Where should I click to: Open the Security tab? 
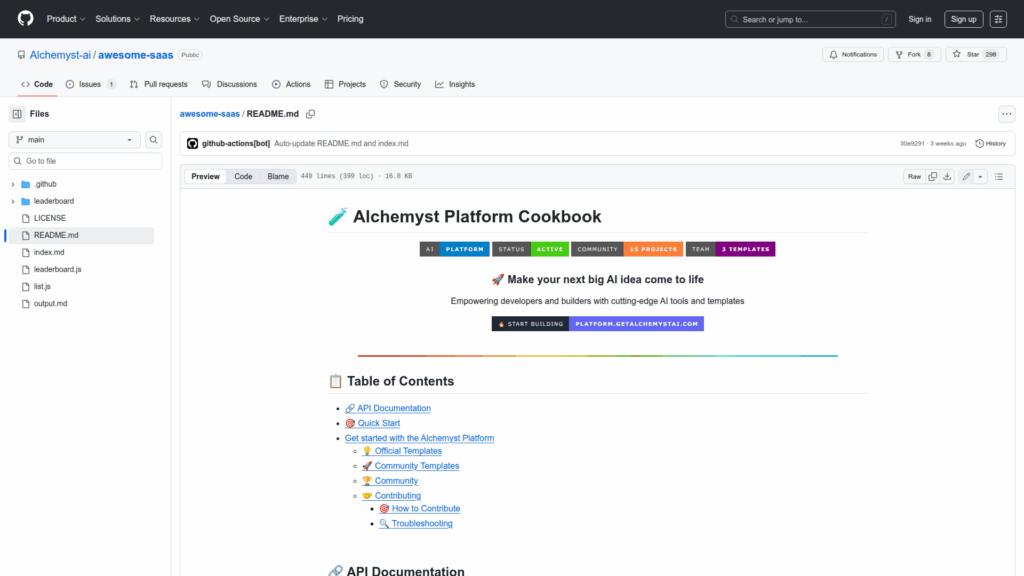[400, 84]
